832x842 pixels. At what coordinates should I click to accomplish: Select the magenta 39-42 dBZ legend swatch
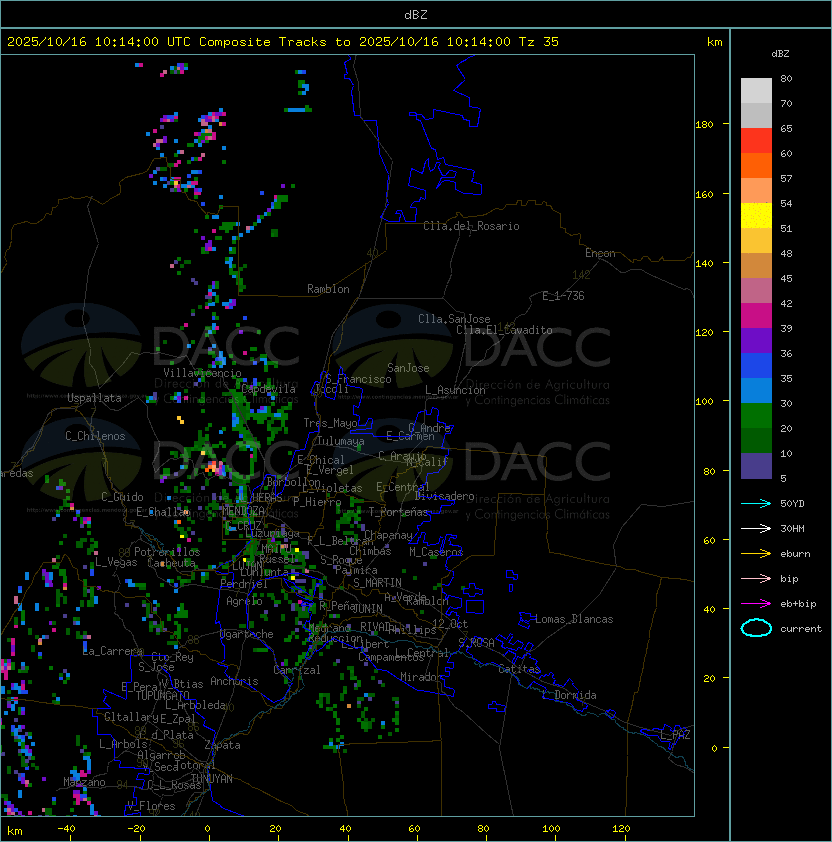(x=756, y=316)
